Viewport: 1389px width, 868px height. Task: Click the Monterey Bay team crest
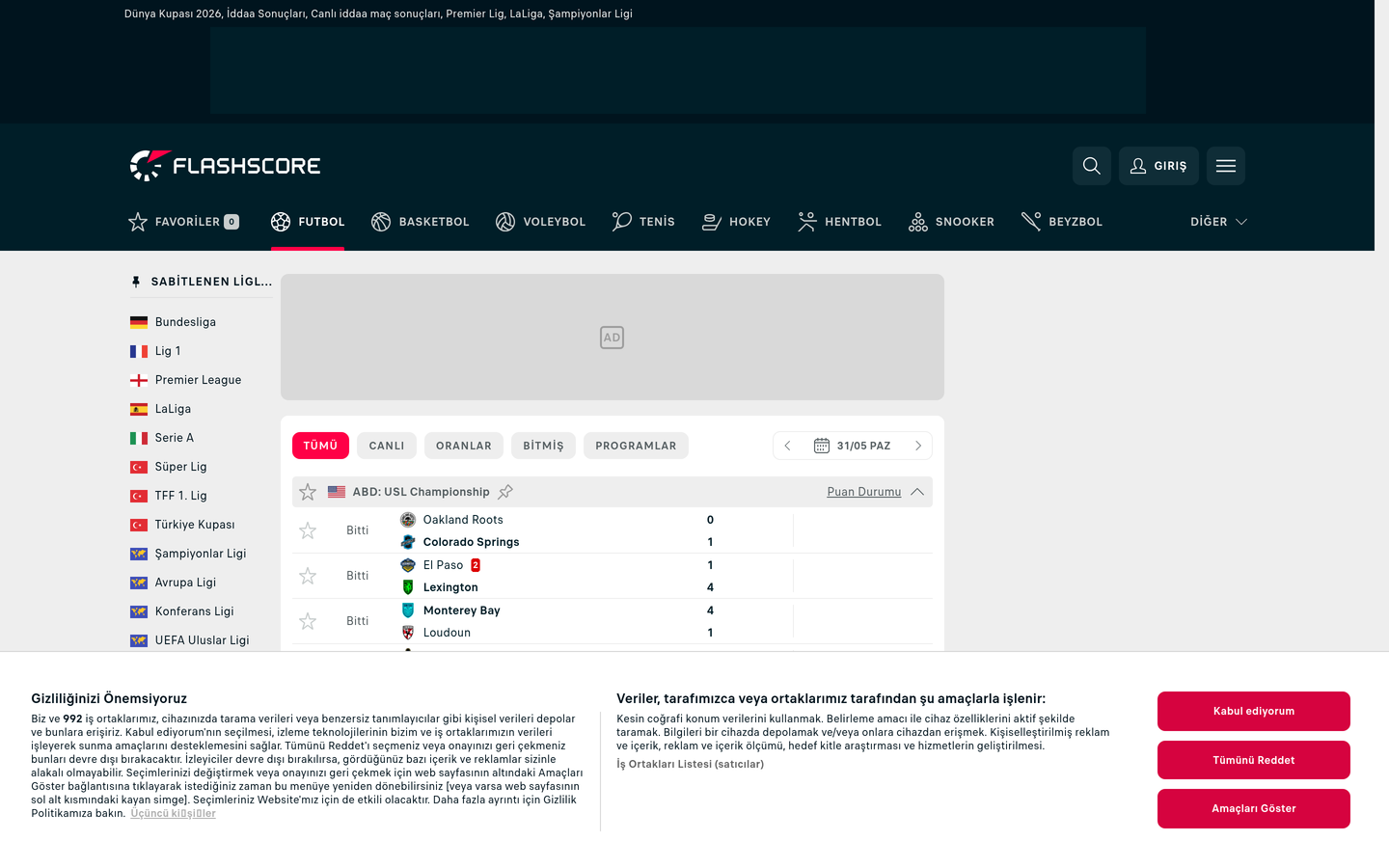[x=408, y=610]
